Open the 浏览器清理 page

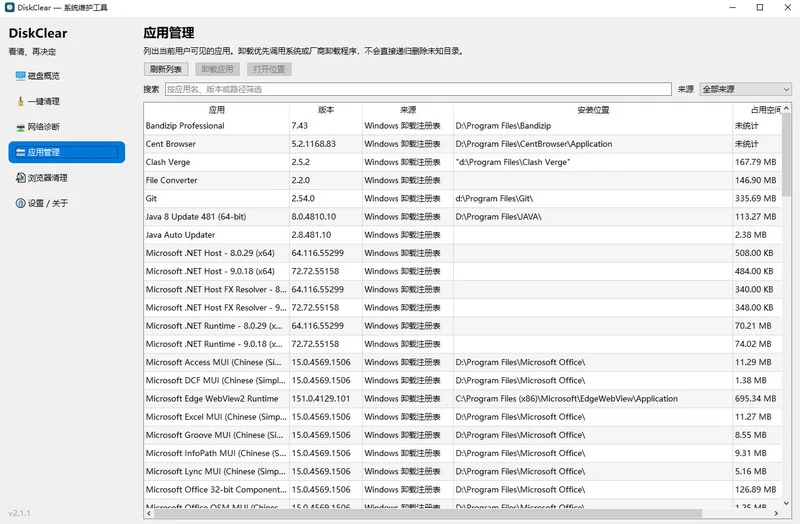point(66,178)
